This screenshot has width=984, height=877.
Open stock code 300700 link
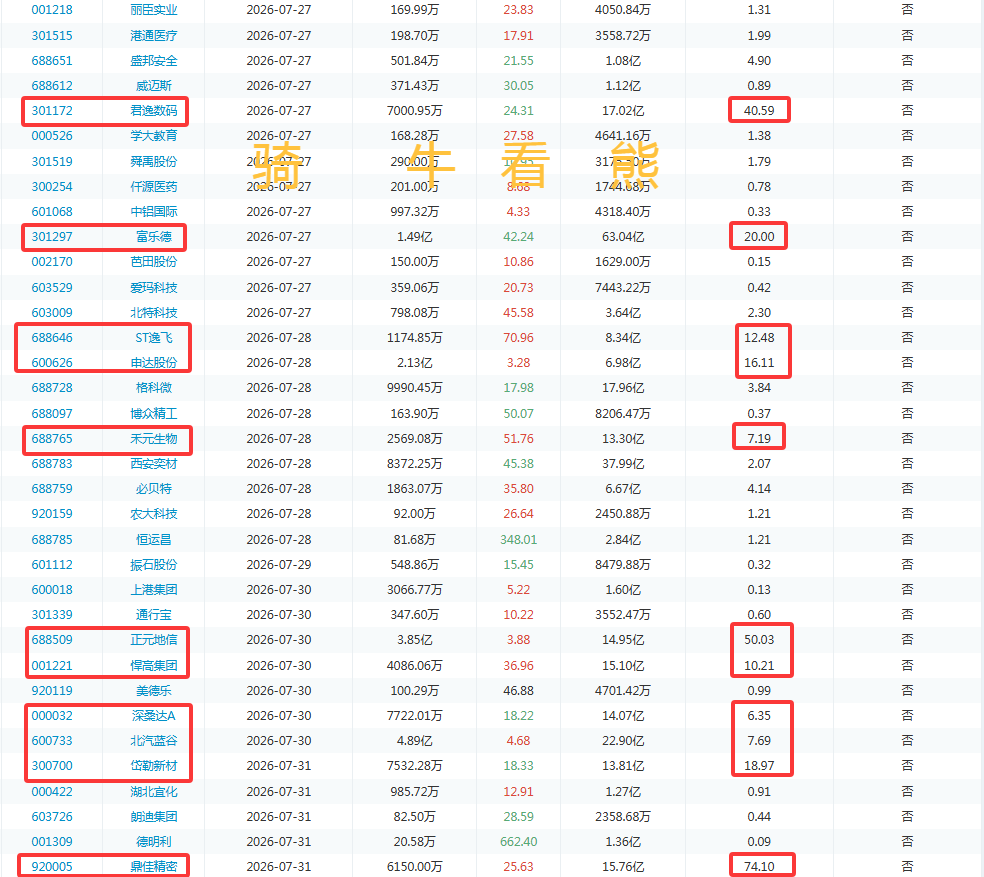click(x=52, y=766)
